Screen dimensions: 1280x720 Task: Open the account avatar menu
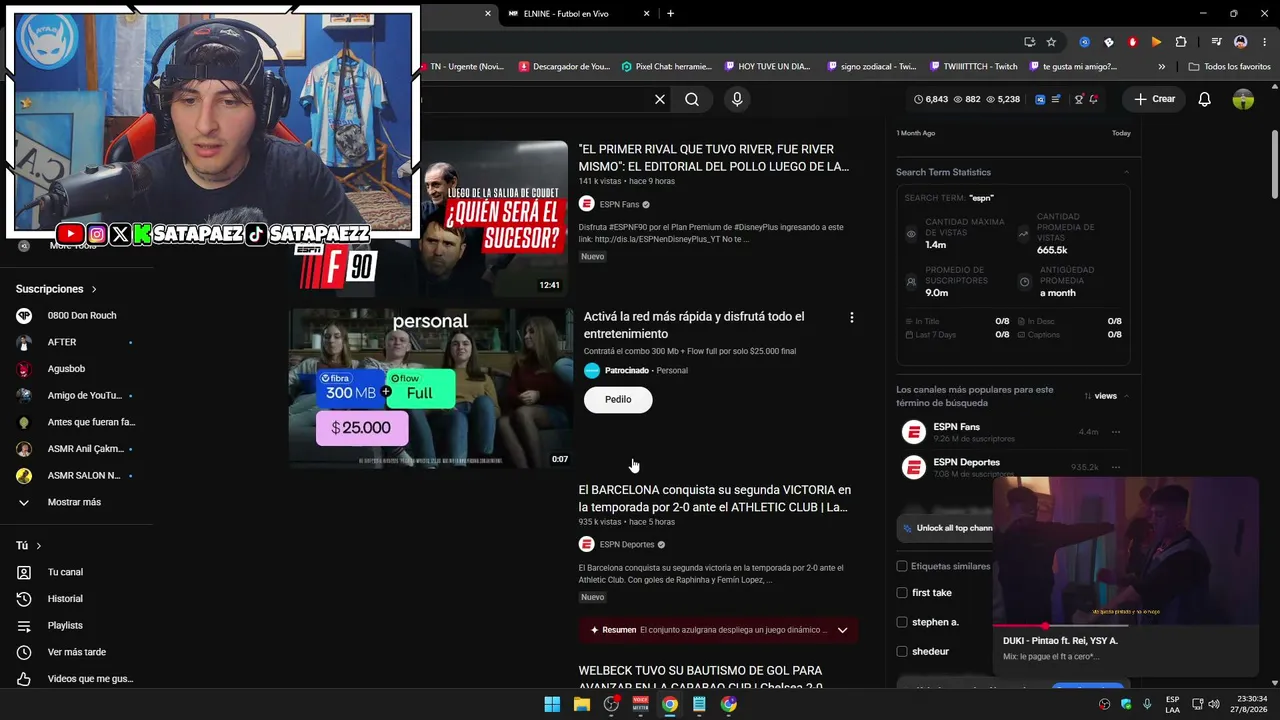(1243, 99)
